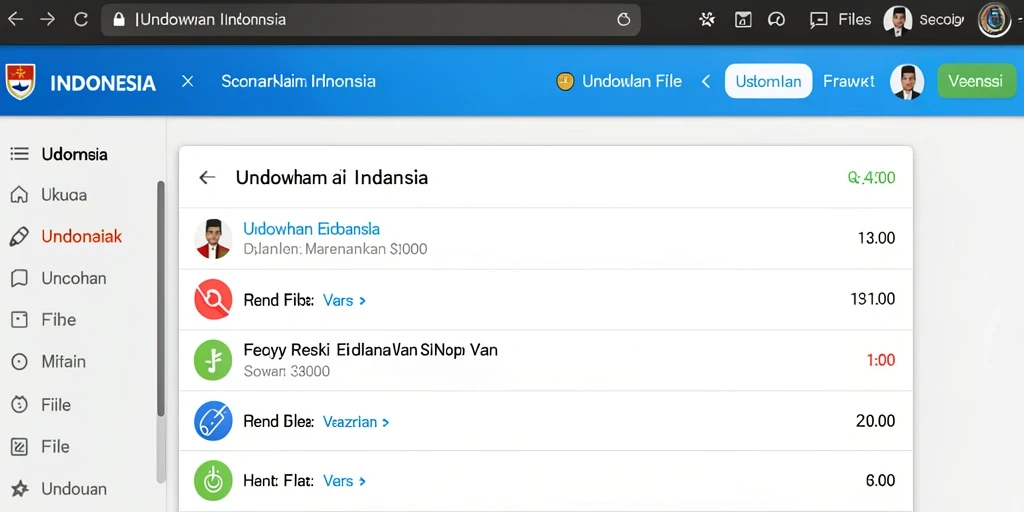Open the Ukuga home icon in sidebar
1024x512 pixels.
pyautogui.click(x=20, y=195)
